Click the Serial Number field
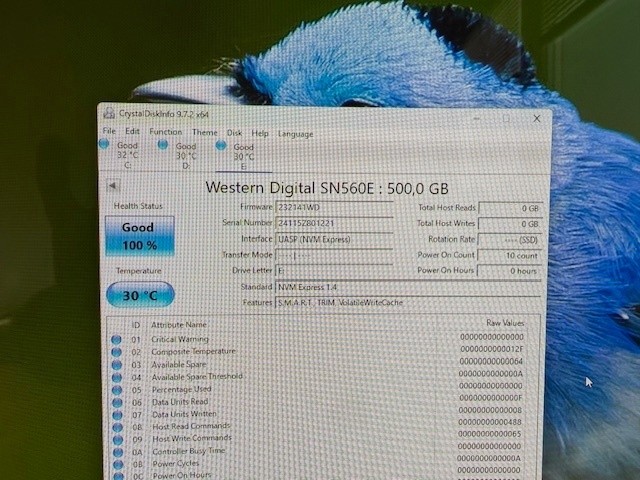Image resolution: width=640 pixels, height=480 pixels. click(333, 223)
